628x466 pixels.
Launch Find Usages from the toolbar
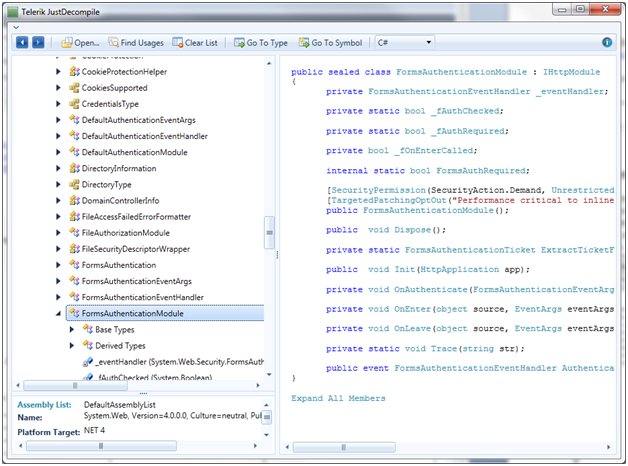tap(136, 42)
